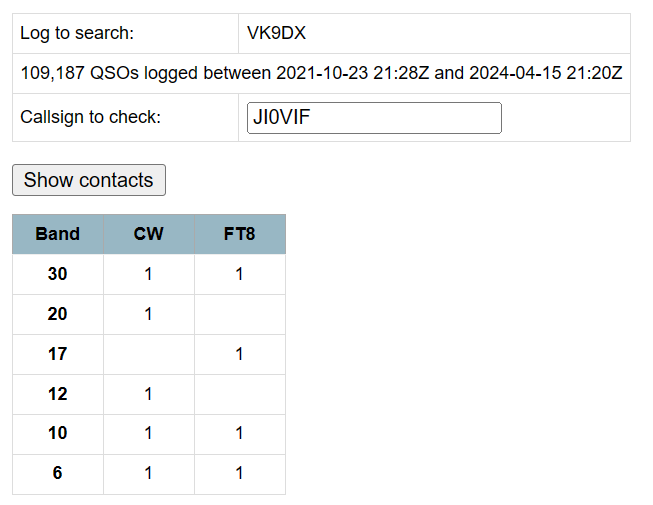Click the FT8 column header

point(239,234)
